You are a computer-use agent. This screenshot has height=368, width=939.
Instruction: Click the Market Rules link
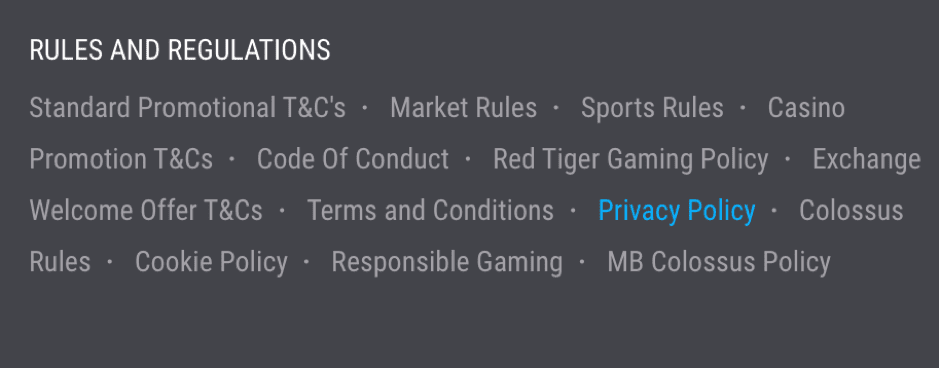tap(464, 108)
